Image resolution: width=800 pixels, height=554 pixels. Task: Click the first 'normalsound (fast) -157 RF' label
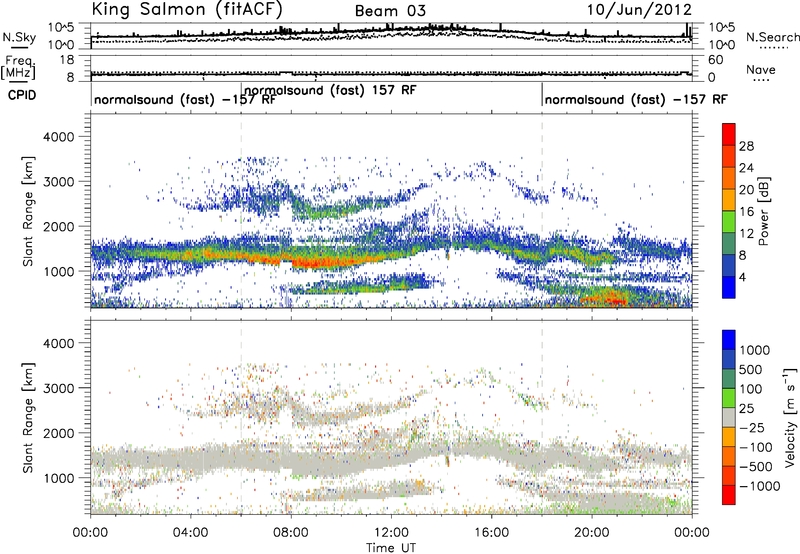pos(185,99)
